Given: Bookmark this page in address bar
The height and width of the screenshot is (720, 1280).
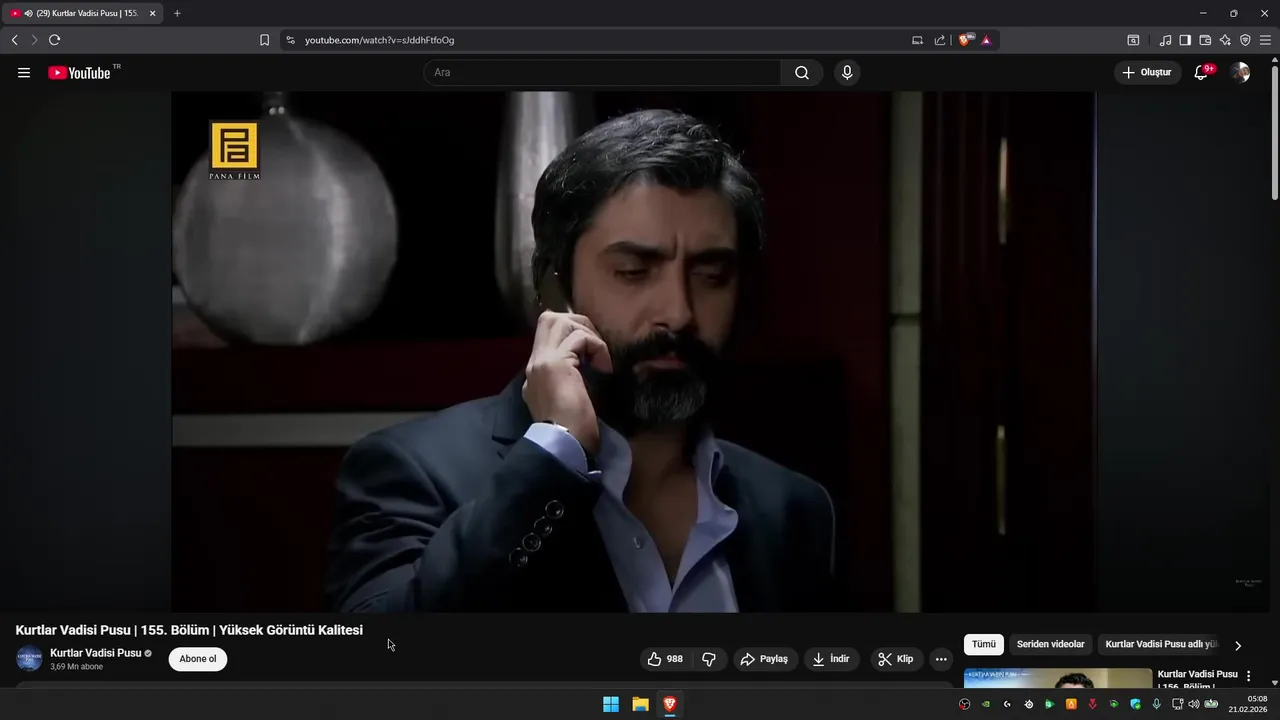Looking at the screenshot, I should coord(264,40).
